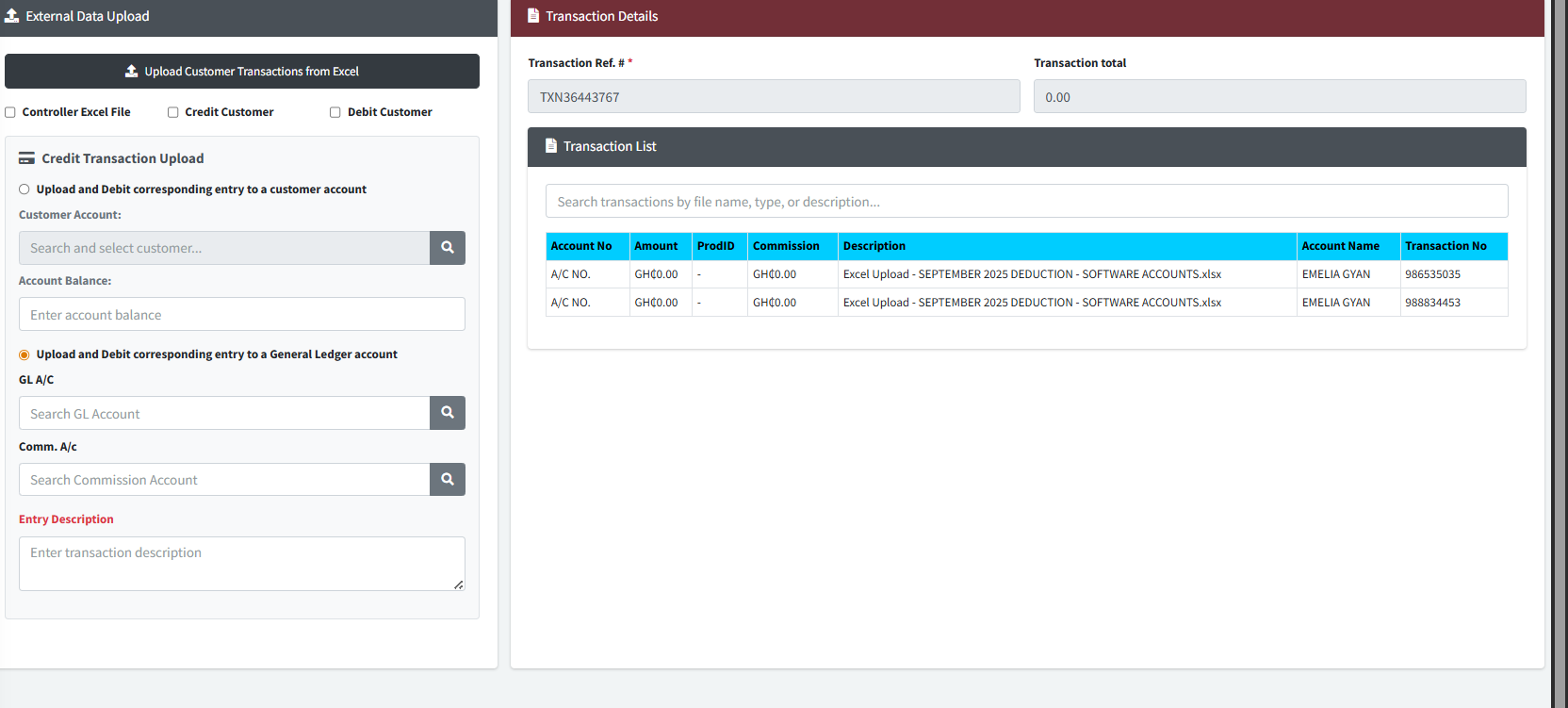Image resolution: width=1568 pixels, height=708 pixels.
Task: Tick the Credit Customer checkbox
Action: pyautogui.click(x=173, y=112)
